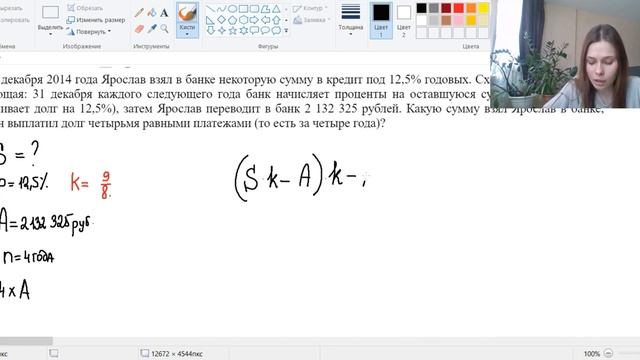Choose the isosceles Triangle shape
This screenshot has width=640, height=360.
pos(276,9)
